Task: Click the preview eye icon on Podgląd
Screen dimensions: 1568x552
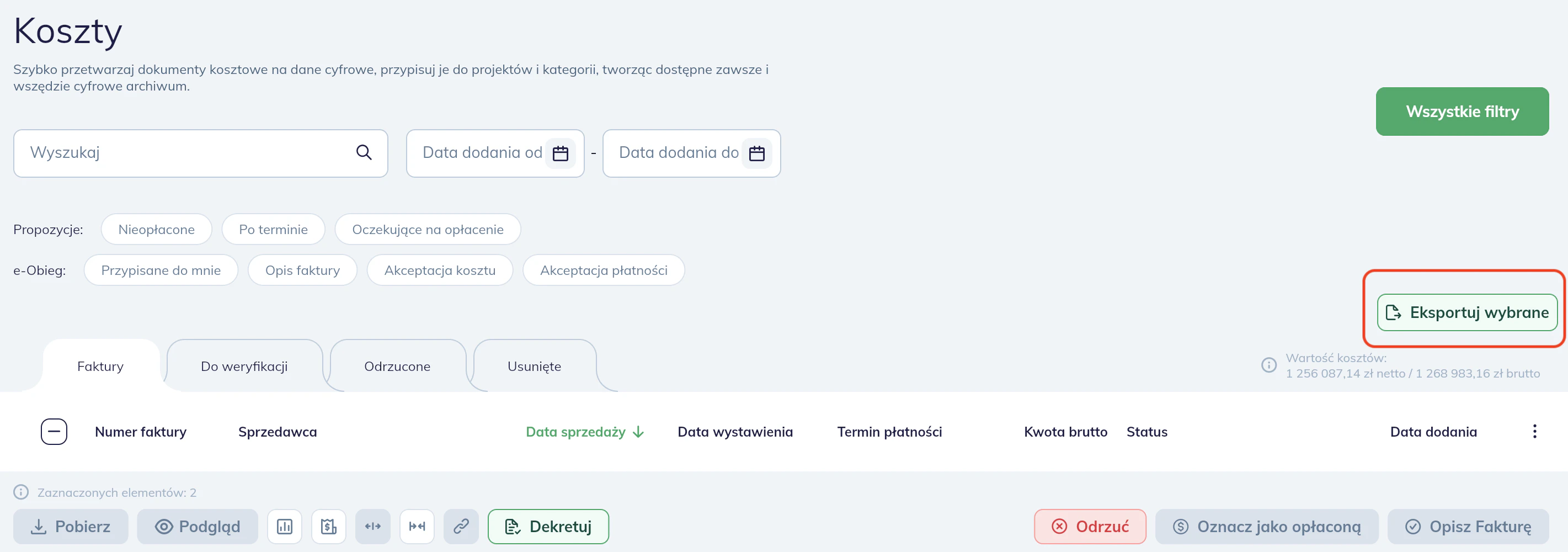Action: click(163, 527)
